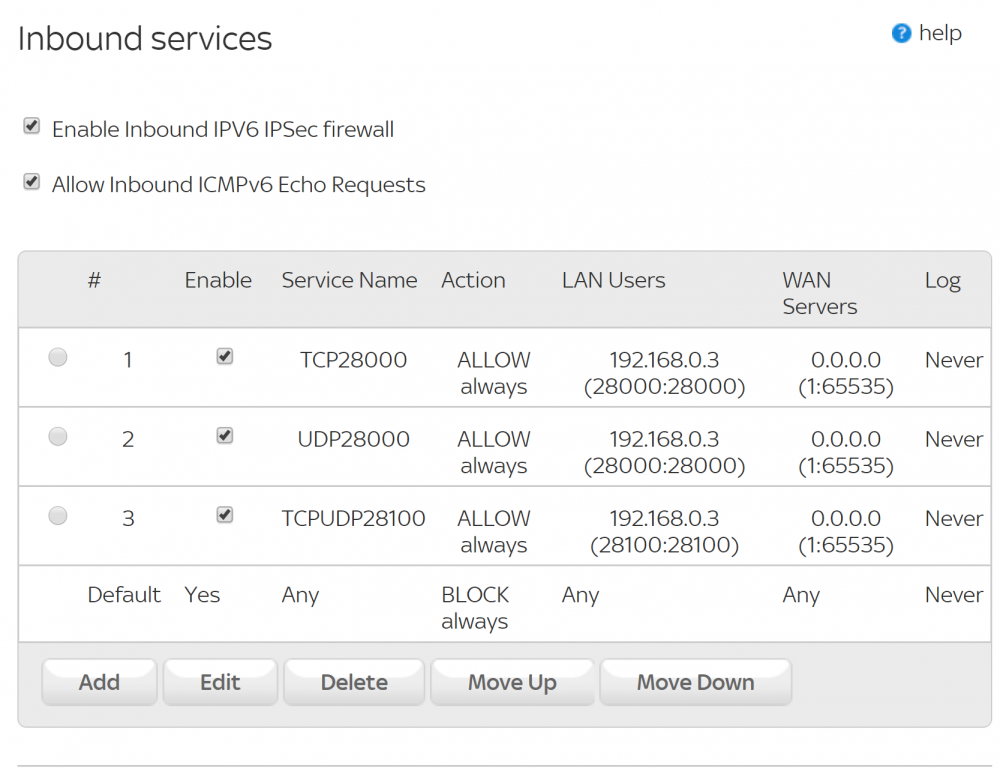Select radio button for rule 1
The width and height of the screenshot is (1000, 771).
click(58, 357)
